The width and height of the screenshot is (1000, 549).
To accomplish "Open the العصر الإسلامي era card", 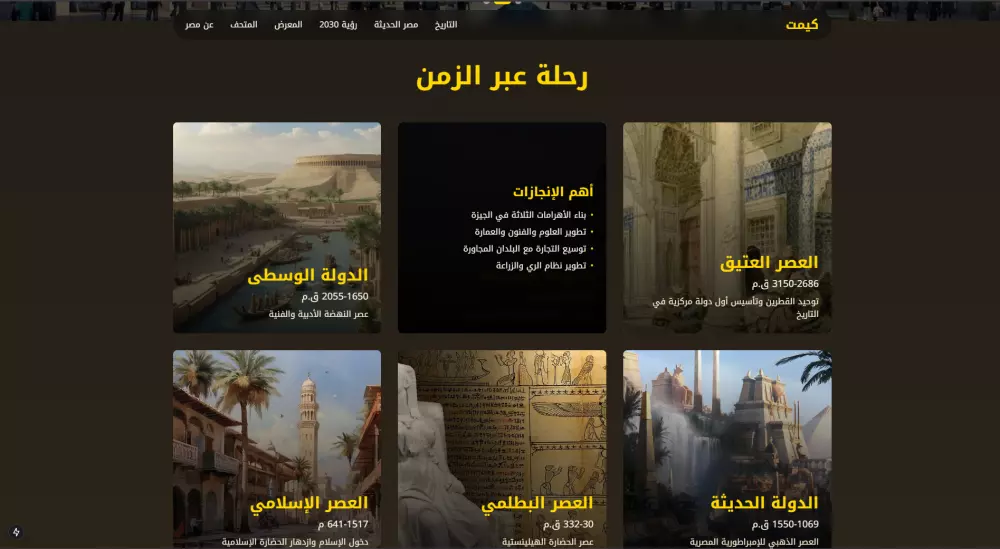I will pyautogui.click(x=277, y=449).
